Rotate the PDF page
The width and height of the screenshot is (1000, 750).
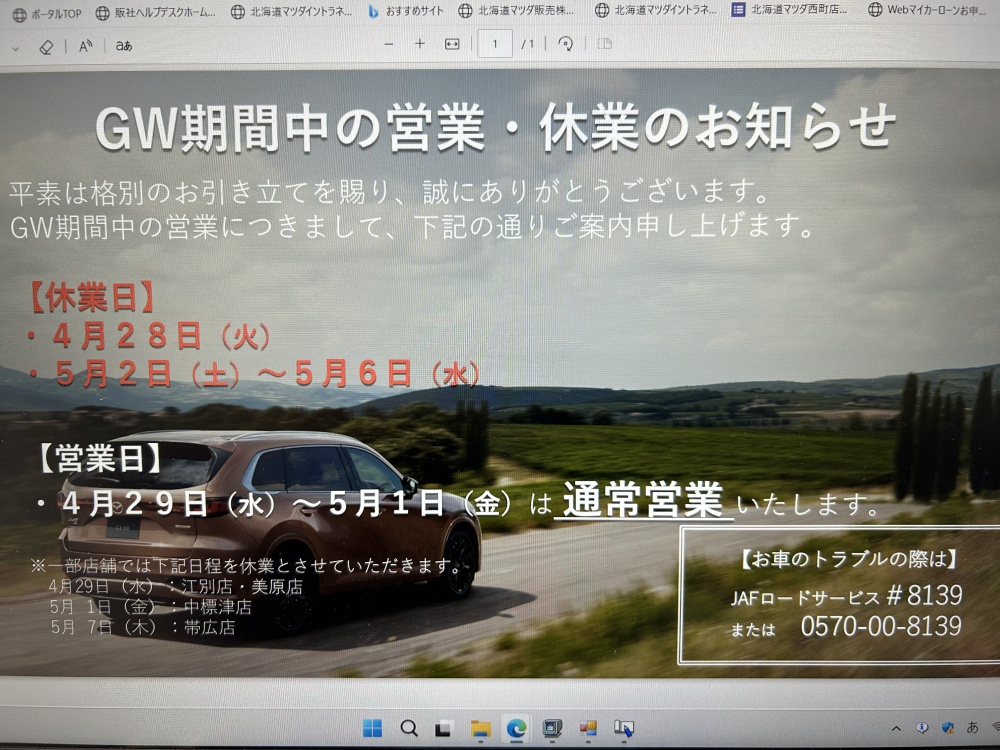[x=566, y=44]
